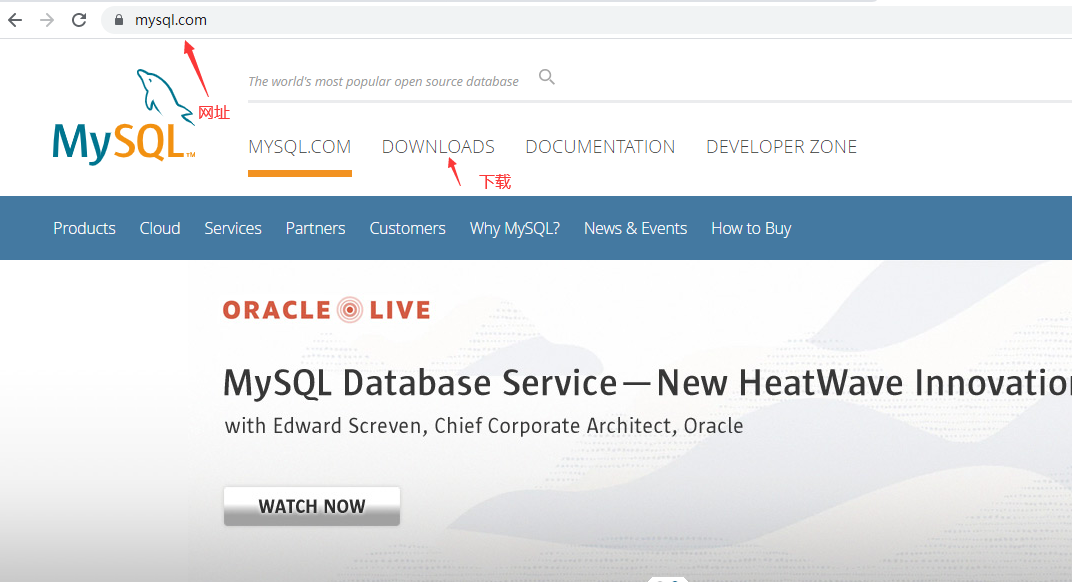Click the browser forward arrow
1072x582 pixels.
point(46,20)
